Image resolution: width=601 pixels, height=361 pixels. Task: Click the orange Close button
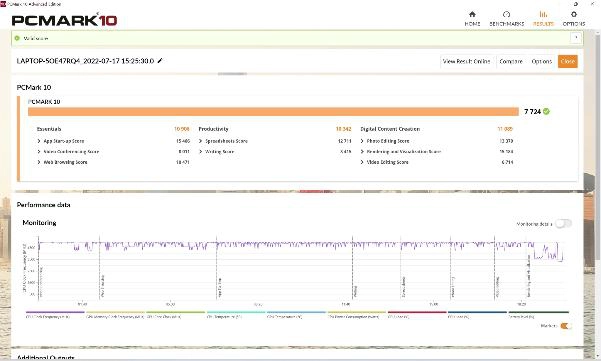(x=568, y=61)
